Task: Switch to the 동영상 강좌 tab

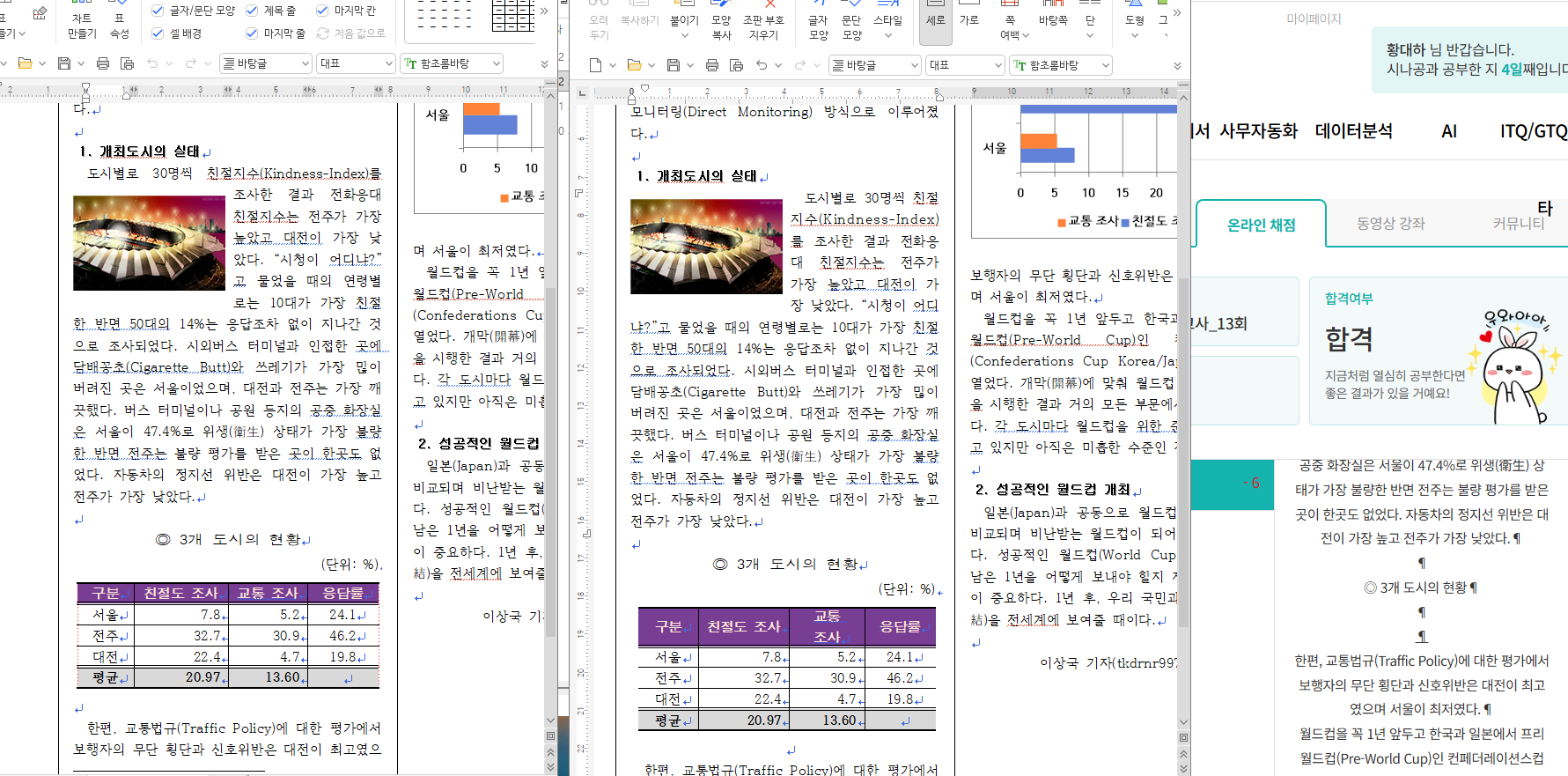Action: (1390, 224)
